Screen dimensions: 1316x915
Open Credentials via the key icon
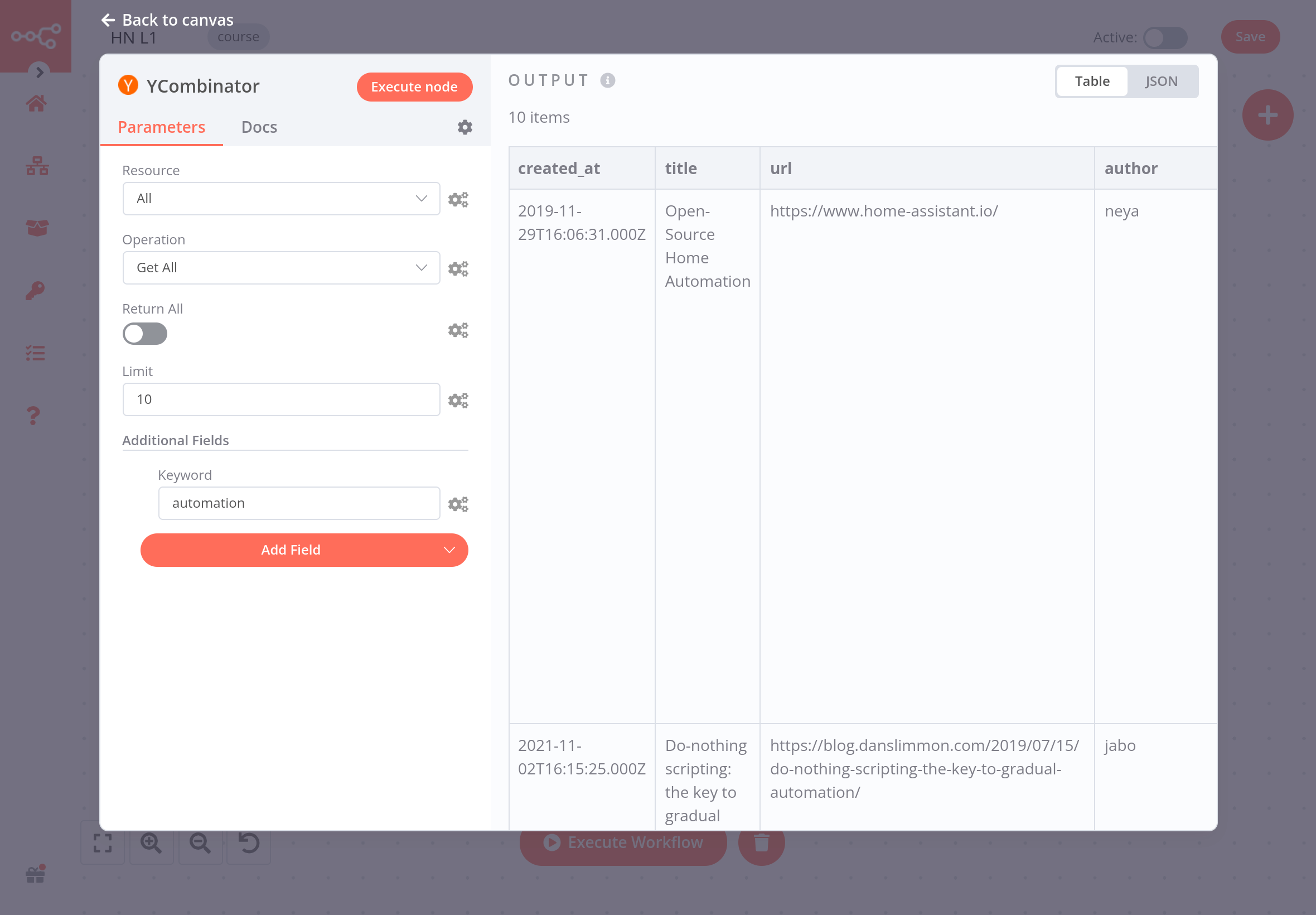click(x=36, y=290)
